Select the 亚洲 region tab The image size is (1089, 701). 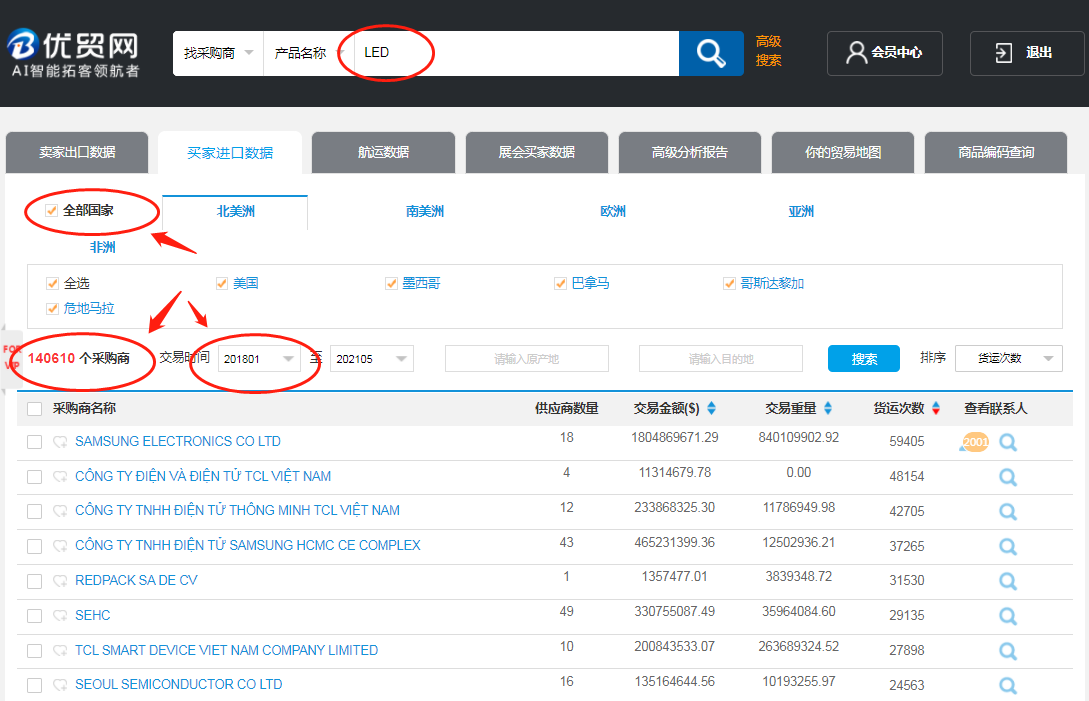801,211
